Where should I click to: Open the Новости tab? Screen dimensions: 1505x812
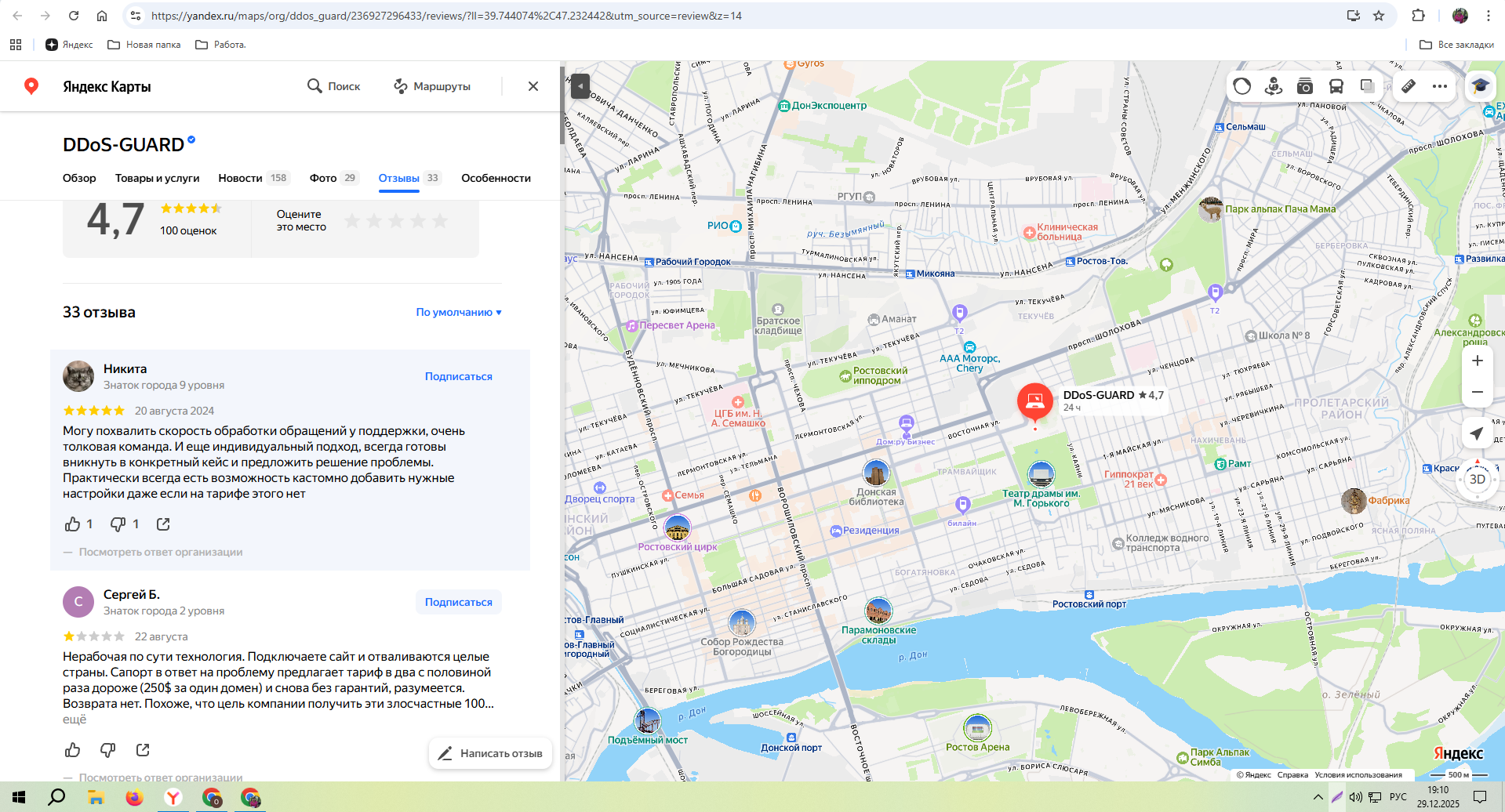[x=240, y=178]
